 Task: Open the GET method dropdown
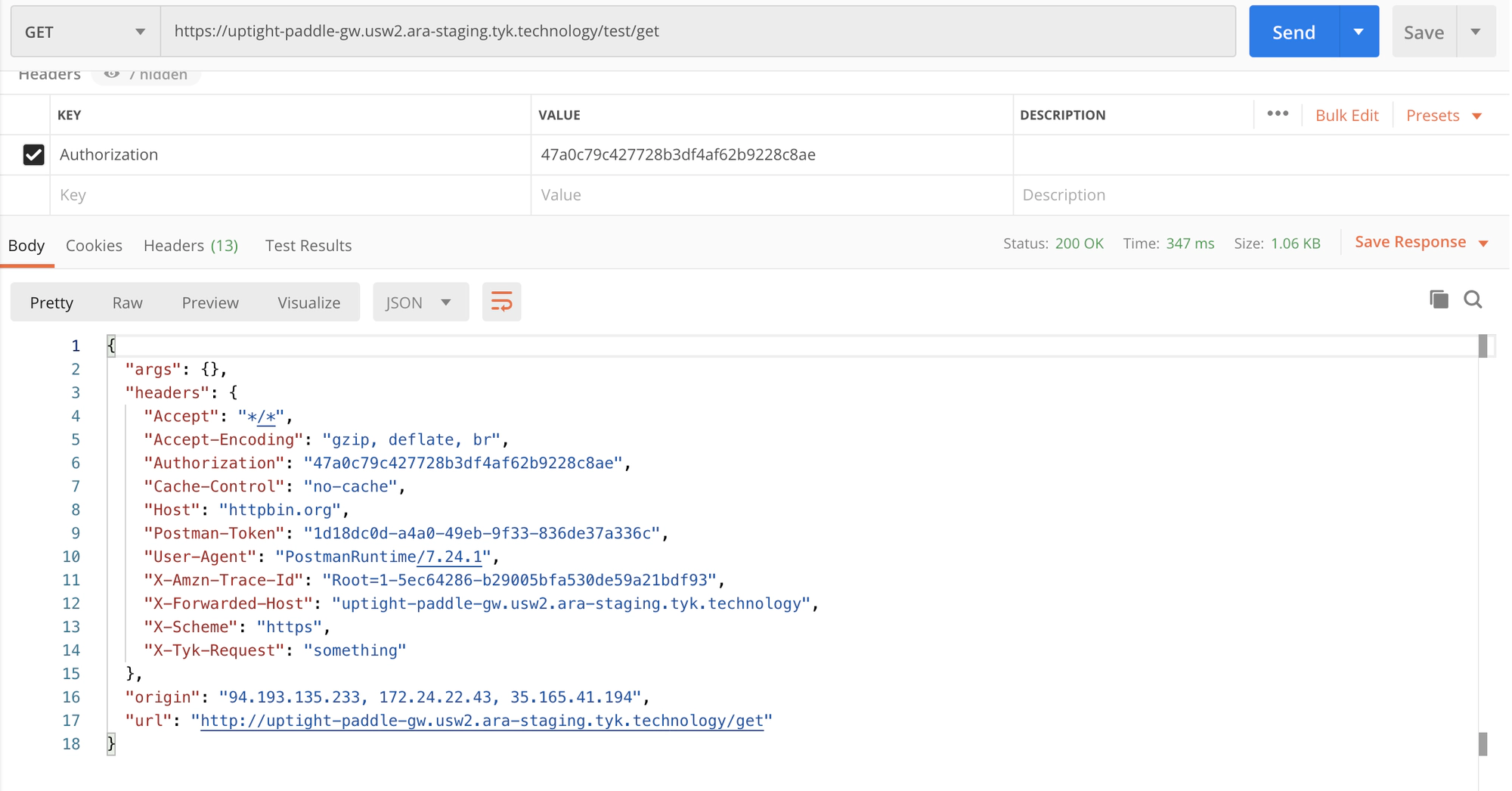click(85, 32)
